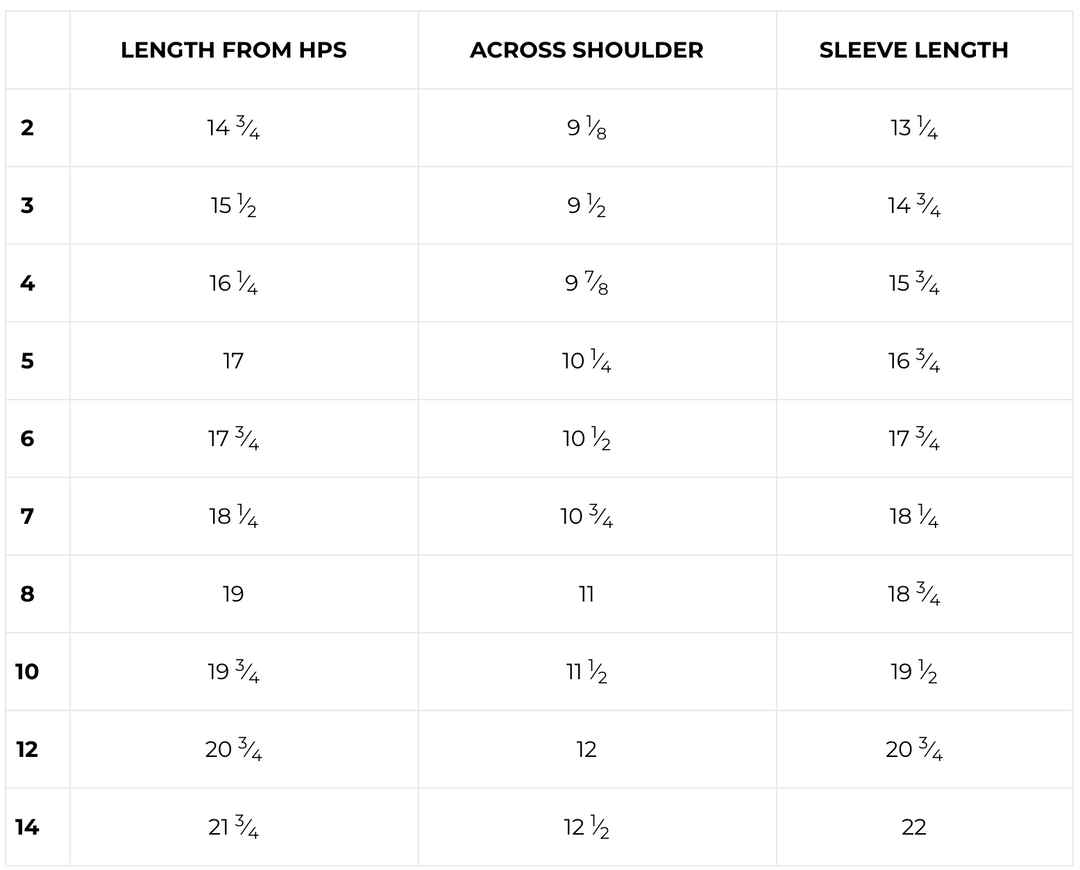Viewport: 1080px width, 870px height.
Task: Select the size 5 row label
Action: [27, 361]
